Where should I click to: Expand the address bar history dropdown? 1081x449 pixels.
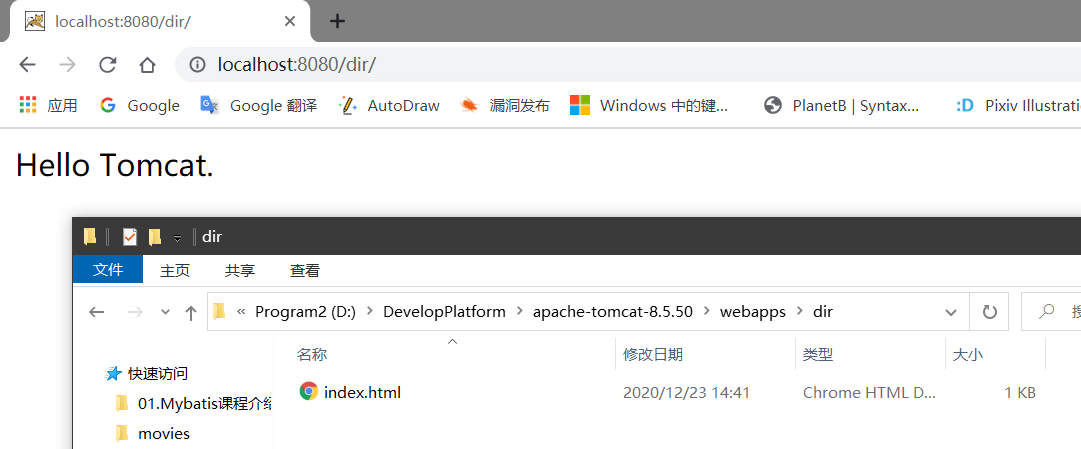tap(952, 312)
